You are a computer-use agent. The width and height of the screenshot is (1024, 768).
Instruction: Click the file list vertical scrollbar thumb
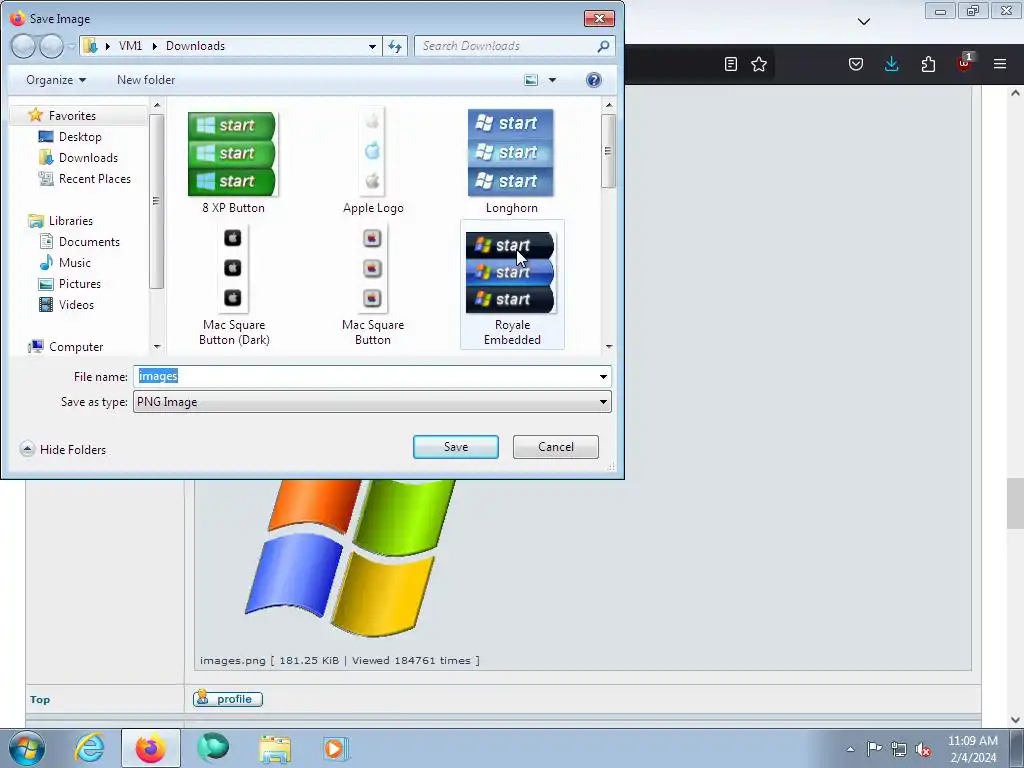click(608, 151)
